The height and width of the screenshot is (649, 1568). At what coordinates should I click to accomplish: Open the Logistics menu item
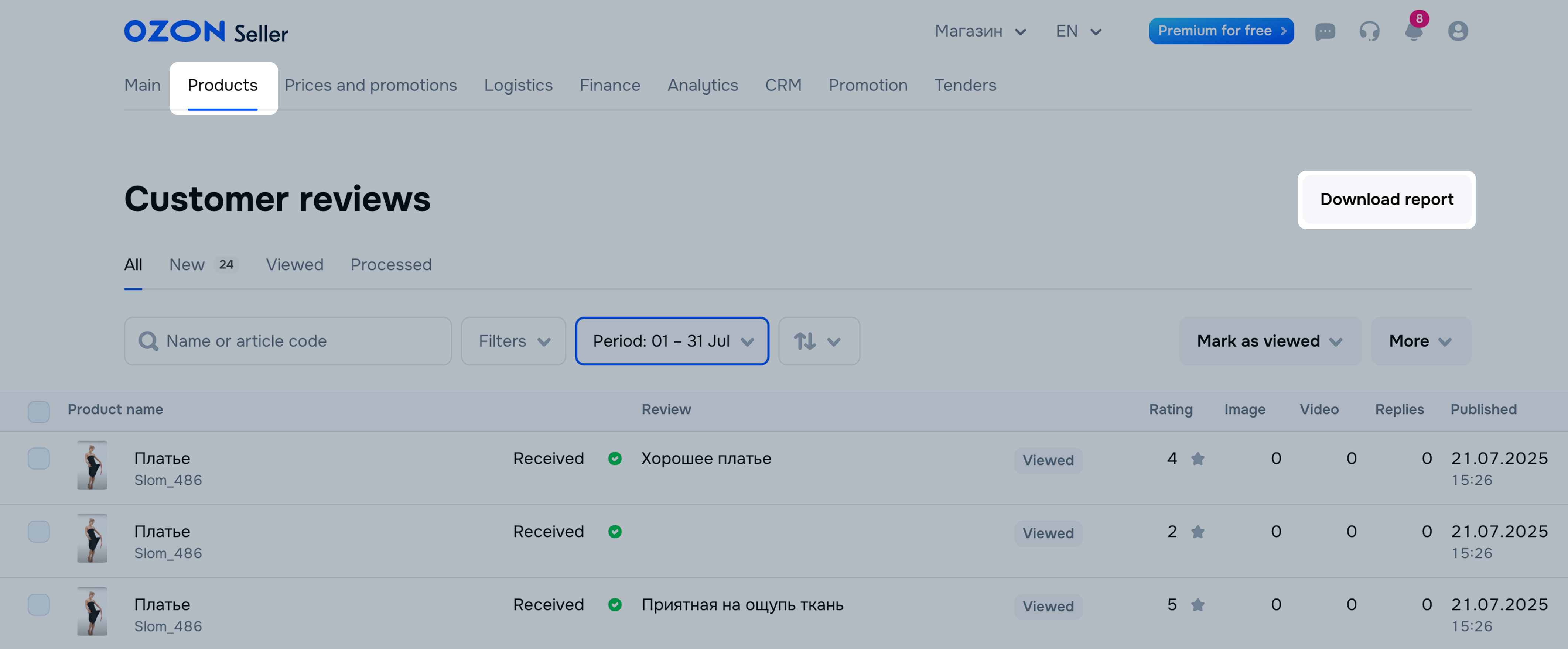518,85
